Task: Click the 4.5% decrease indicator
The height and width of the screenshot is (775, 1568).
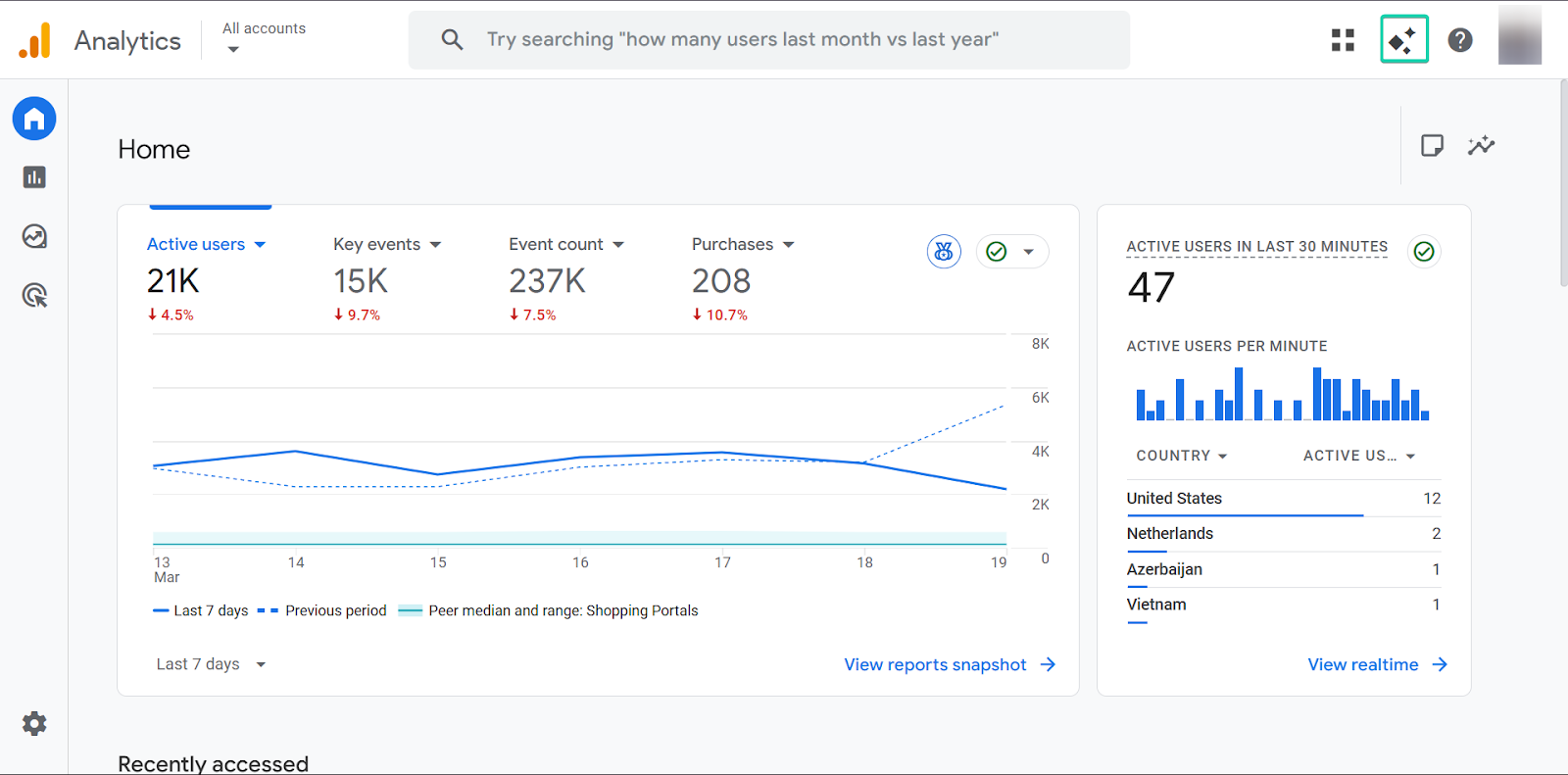Action: [171, 315]
